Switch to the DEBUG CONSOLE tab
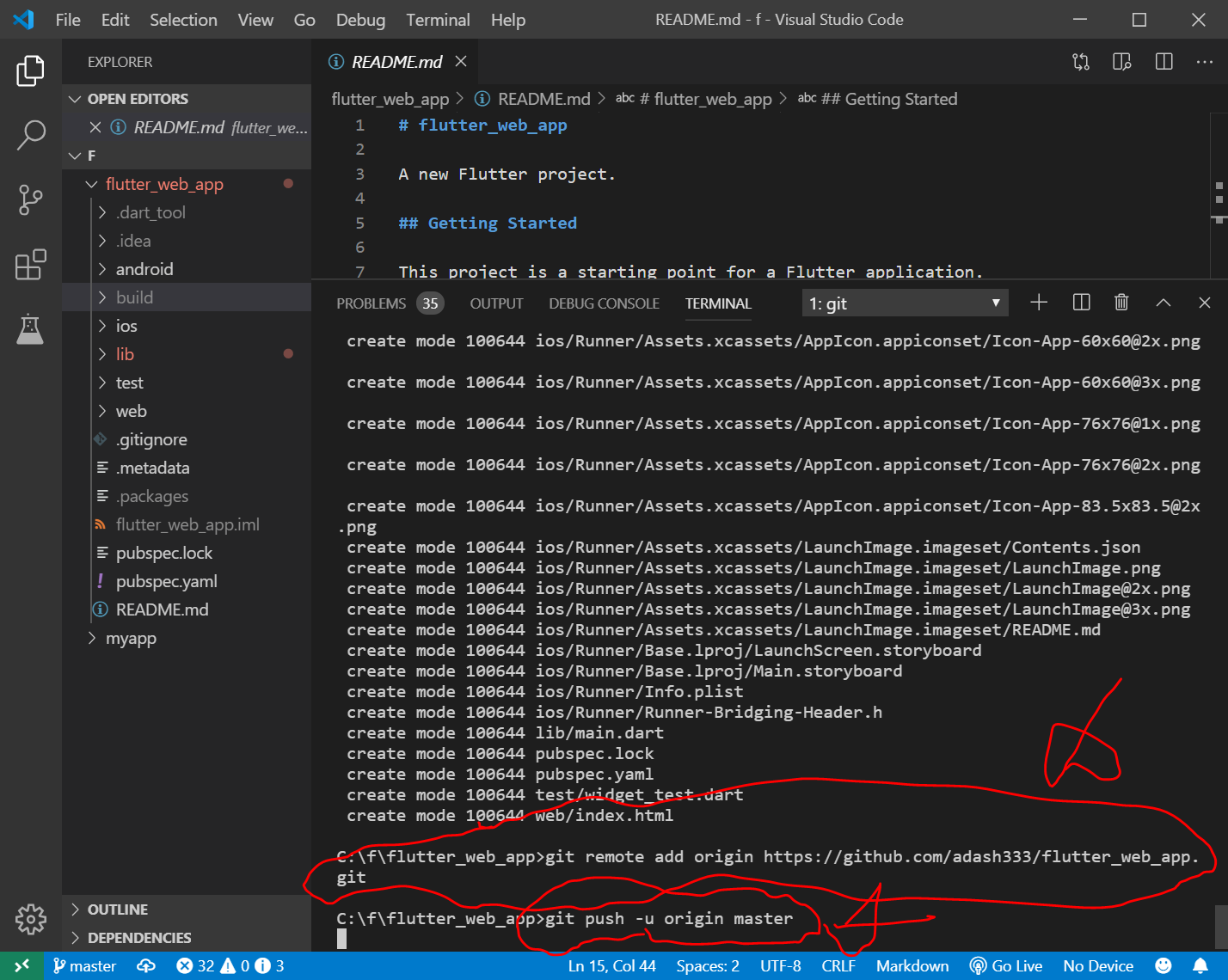Image resolution: width=1228 pixels, height=980 pixels. click(x=604, y=303)
